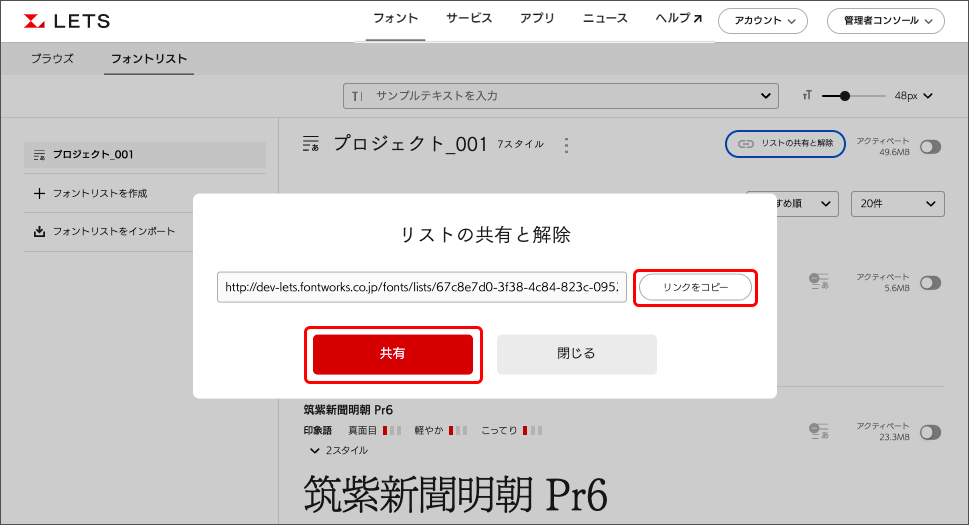Click add-to-list icon on first font row

pyautogui.click(x=819, y=283)
